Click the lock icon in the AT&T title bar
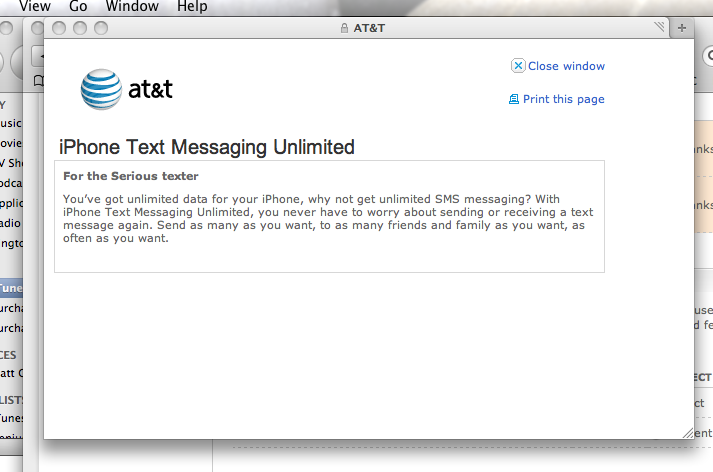This screenshot has height=472, width=713. (x=344, y=28)
